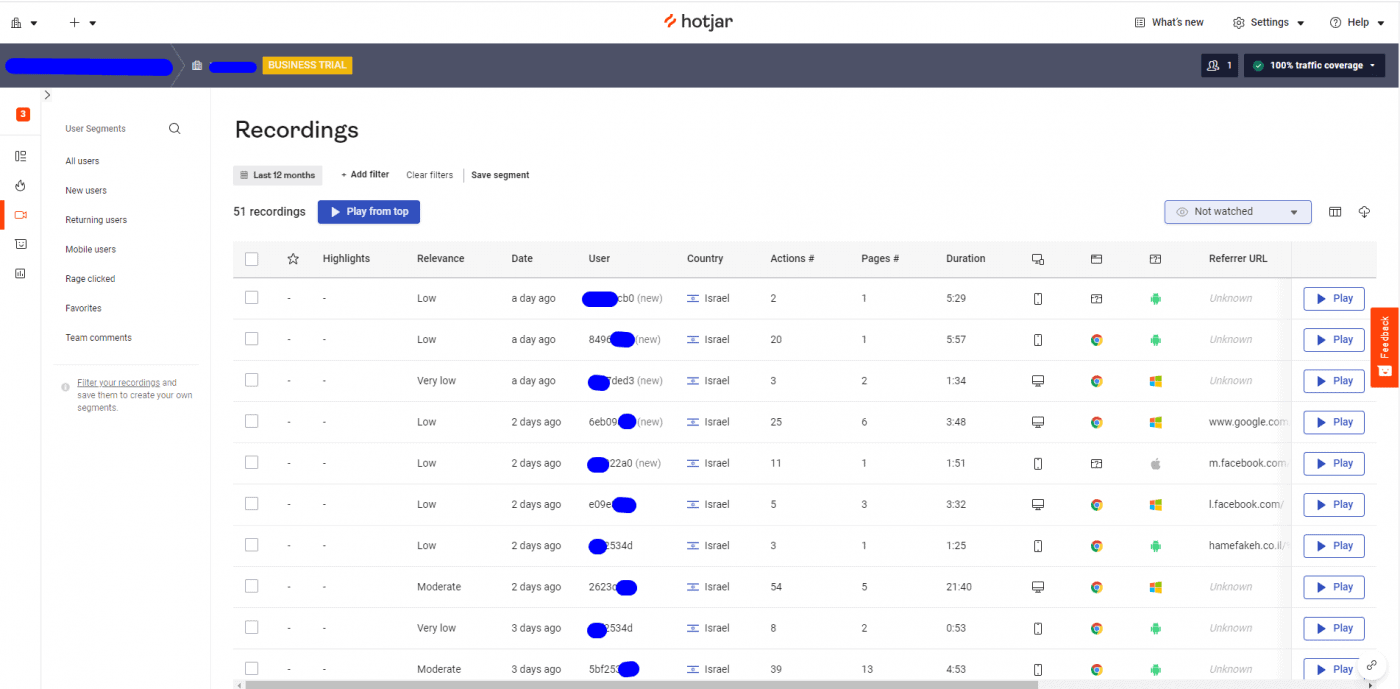
Task: Open the Heatmaps flame icon in sidebar
Action: coord(20,186)
